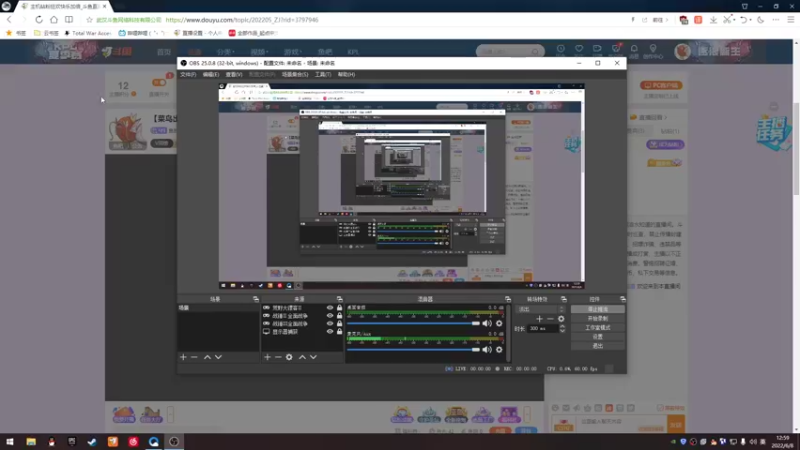Click the orange PC client button on Douyu page
800x450 pixels.
point(661,85)
